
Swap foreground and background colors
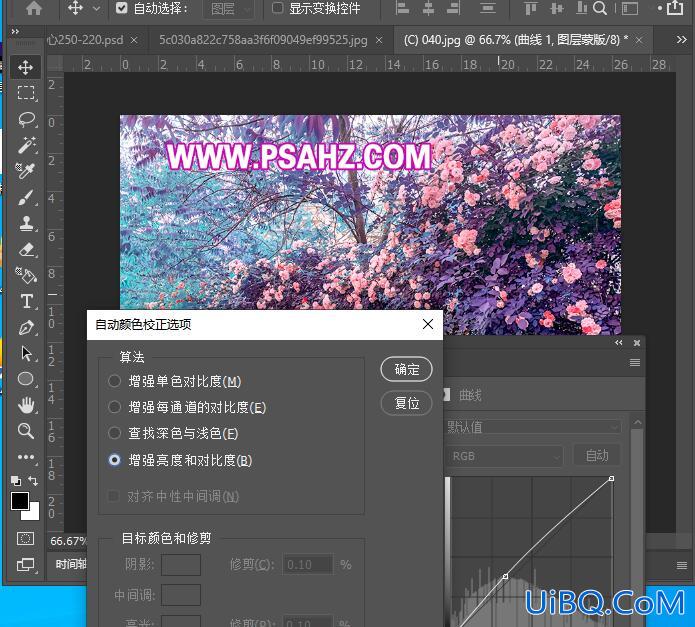[x=33, y=481]
